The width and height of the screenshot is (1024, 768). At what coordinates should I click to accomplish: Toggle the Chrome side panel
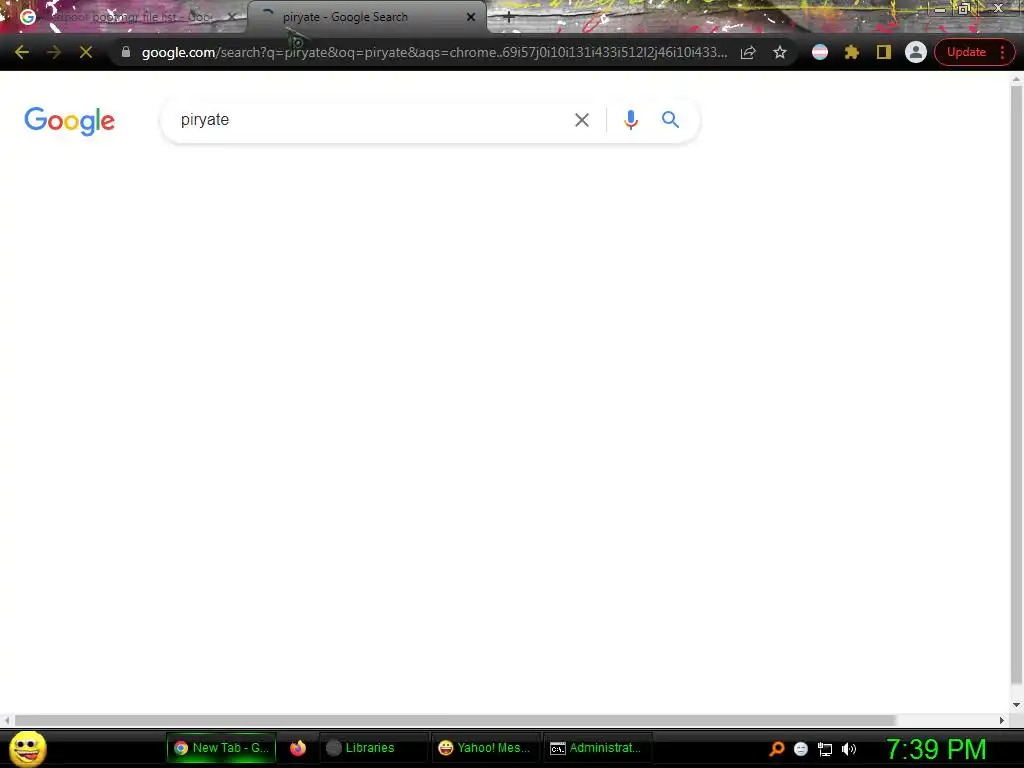click(884, 52)
